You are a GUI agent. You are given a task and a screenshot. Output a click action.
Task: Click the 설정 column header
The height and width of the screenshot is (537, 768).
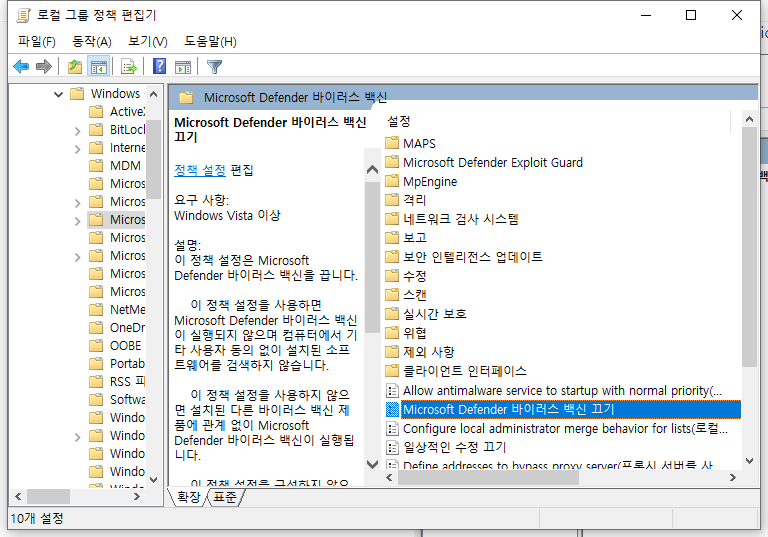click(x=399, y=121)
